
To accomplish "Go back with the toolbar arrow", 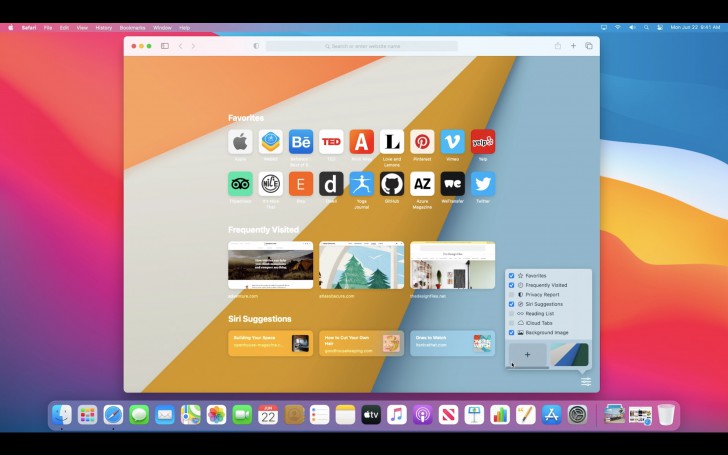I will [181, 46].
